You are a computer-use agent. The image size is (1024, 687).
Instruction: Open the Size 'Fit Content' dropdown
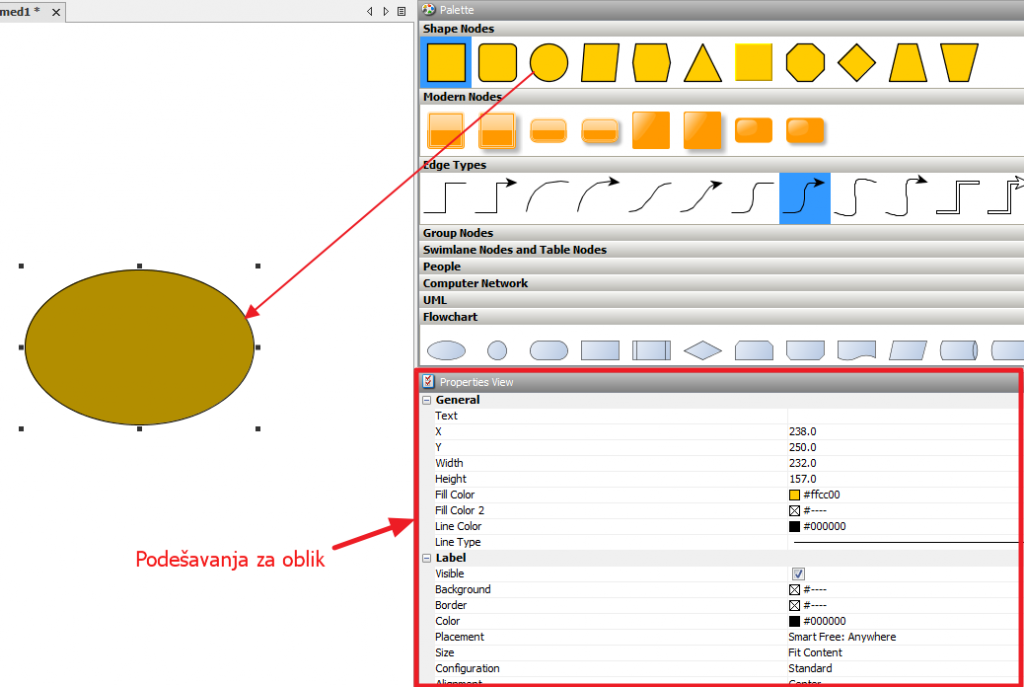(x=904, y=653)
